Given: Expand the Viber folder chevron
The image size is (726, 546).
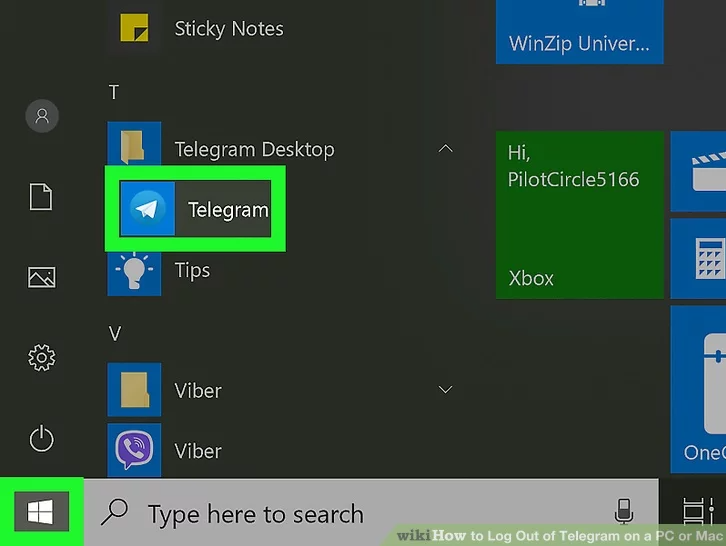Looking at the screenshot, I should tap(445, 390).
